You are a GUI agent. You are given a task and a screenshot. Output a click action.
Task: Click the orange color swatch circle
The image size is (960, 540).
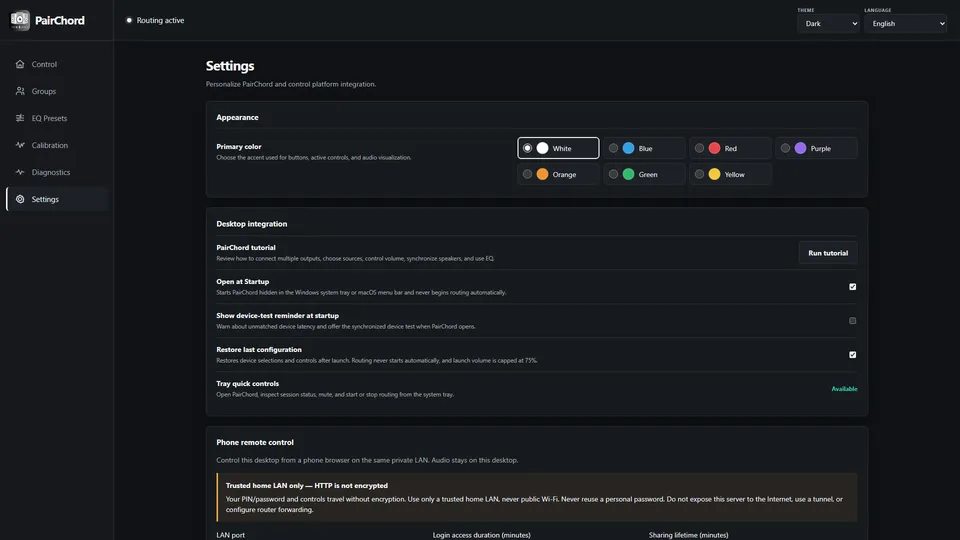pos(542,174)
